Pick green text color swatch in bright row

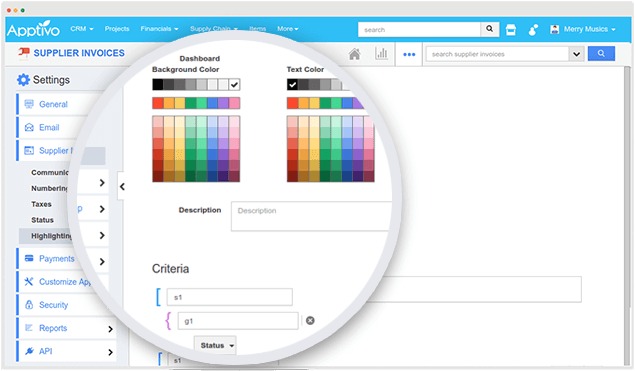325,103
